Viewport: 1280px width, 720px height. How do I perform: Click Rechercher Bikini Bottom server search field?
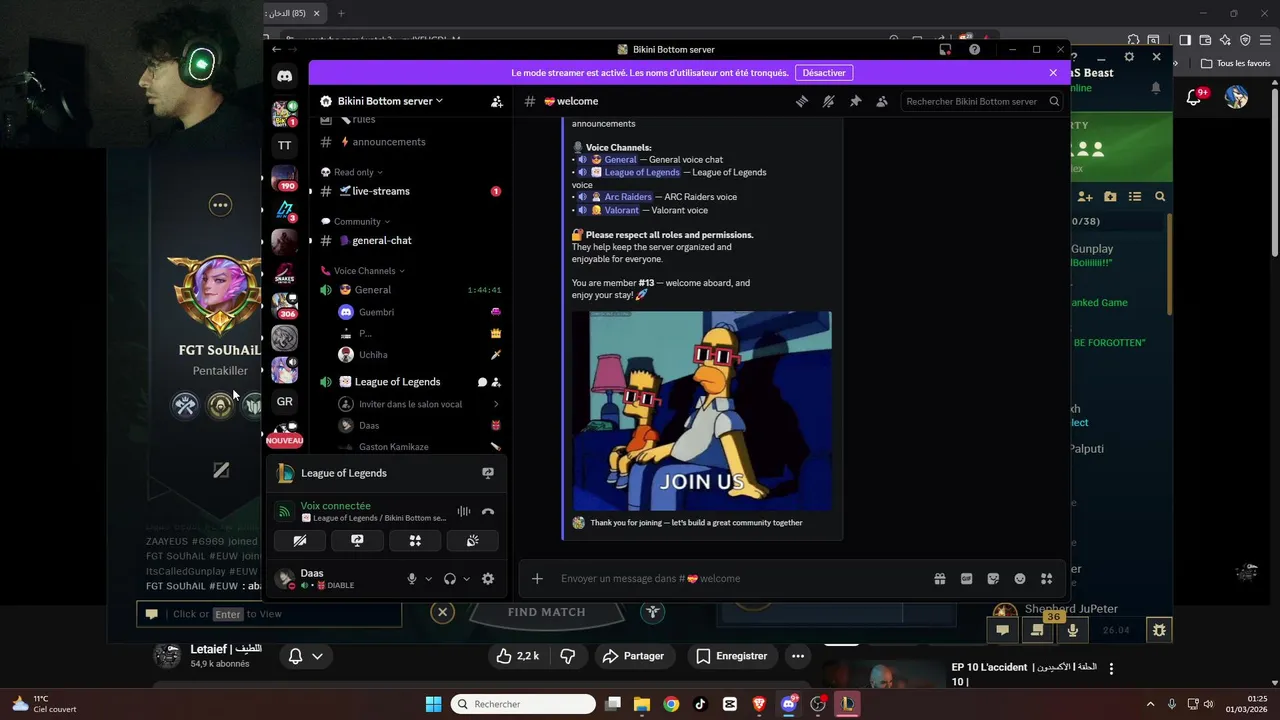tap(981, 101)
